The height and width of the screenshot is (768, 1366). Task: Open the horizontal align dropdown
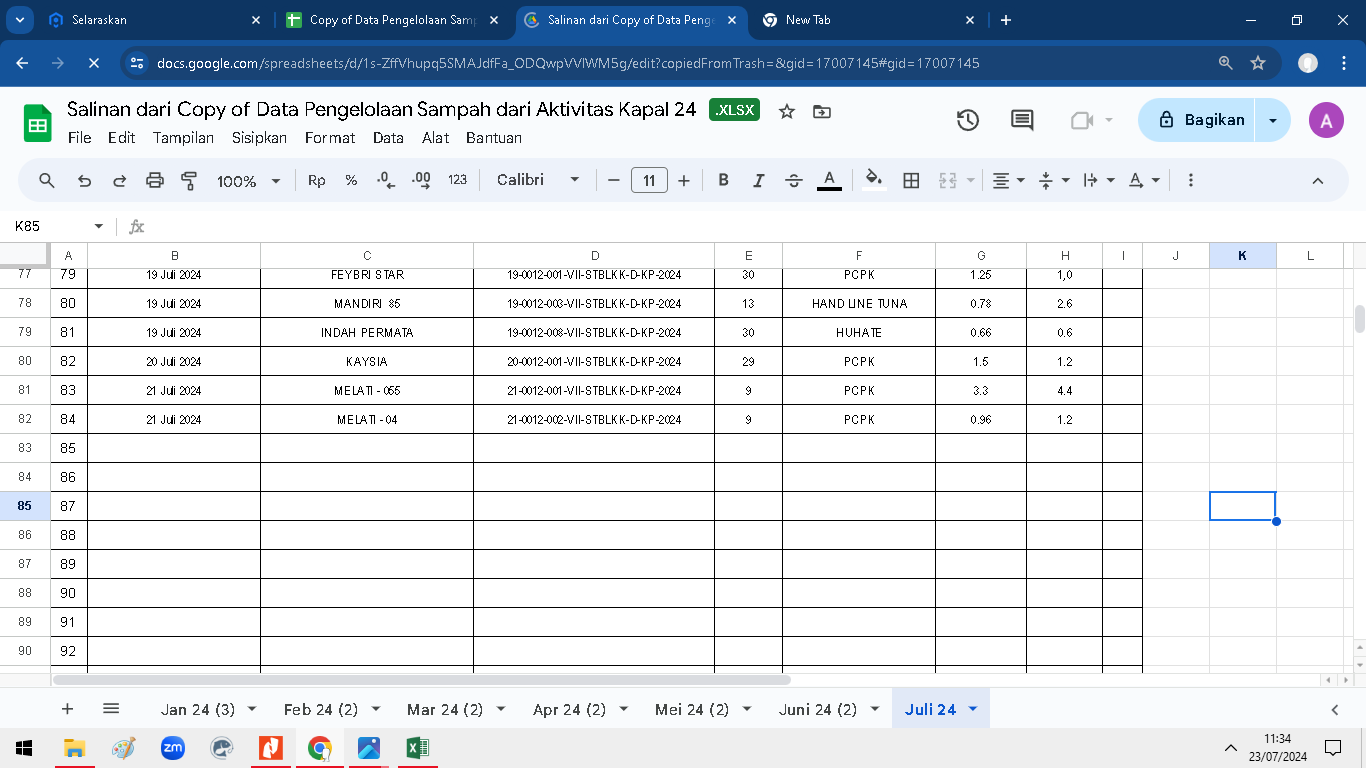tap(1008, 181)
